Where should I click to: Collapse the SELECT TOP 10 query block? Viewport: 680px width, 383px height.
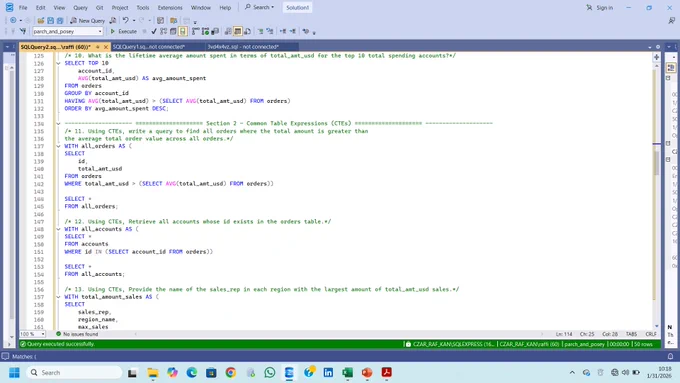pyautogui.click(x=58, y=63)
